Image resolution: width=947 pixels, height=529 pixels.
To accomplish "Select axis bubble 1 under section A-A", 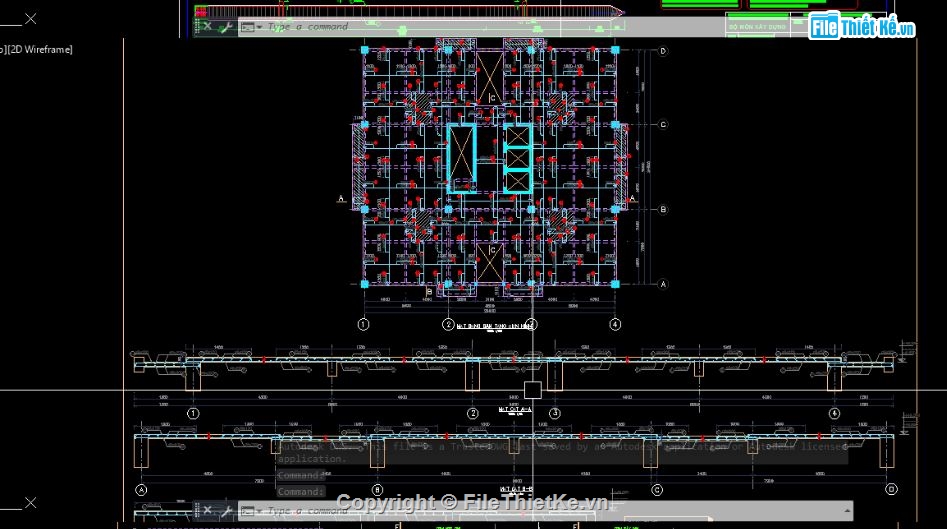I will 193,414.
